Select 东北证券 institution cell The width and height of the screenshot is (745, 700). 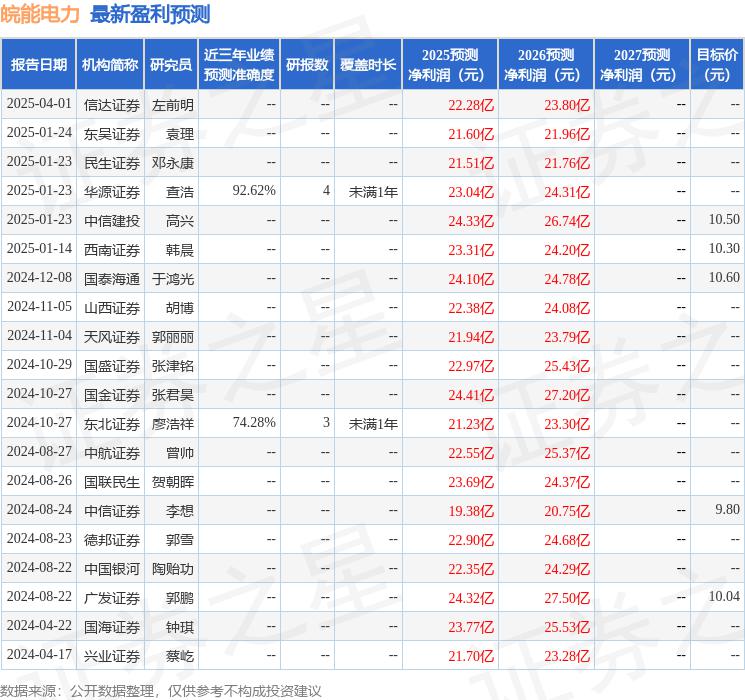[112, 424]
